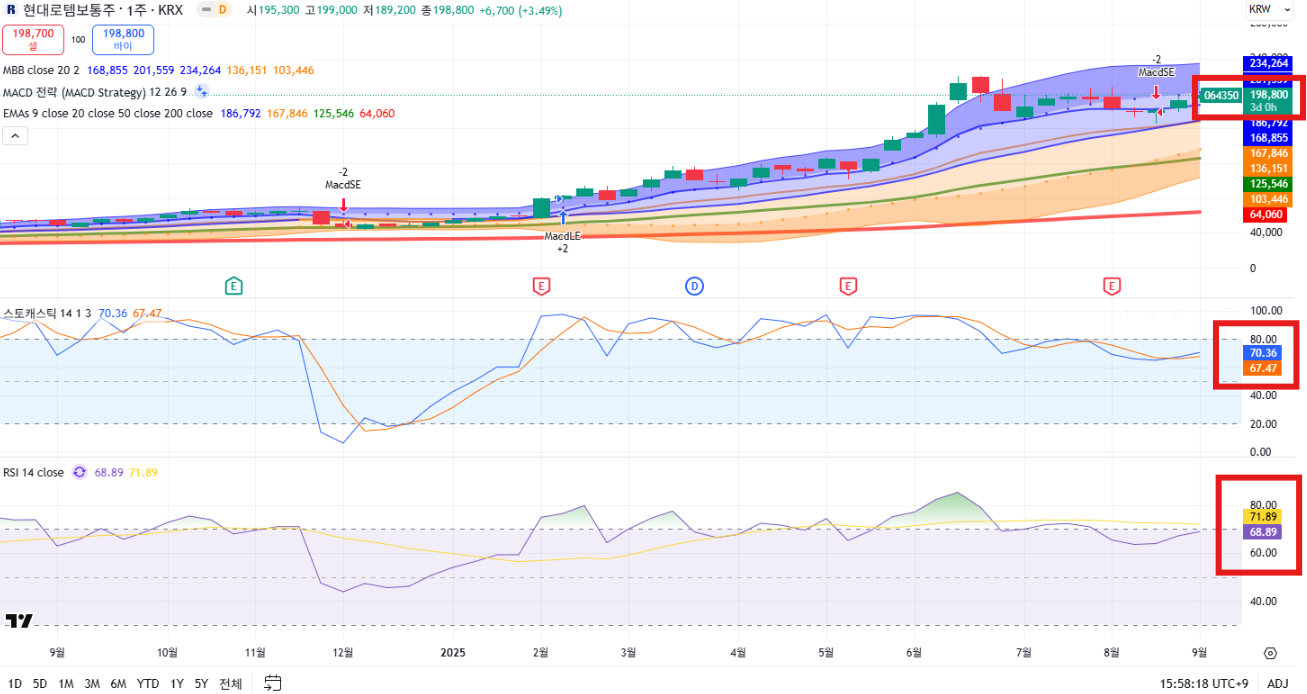Screen dimensions: 1307x694
Task: Open the red E earnings marker above 2월
Action: (x=541, y=286)
